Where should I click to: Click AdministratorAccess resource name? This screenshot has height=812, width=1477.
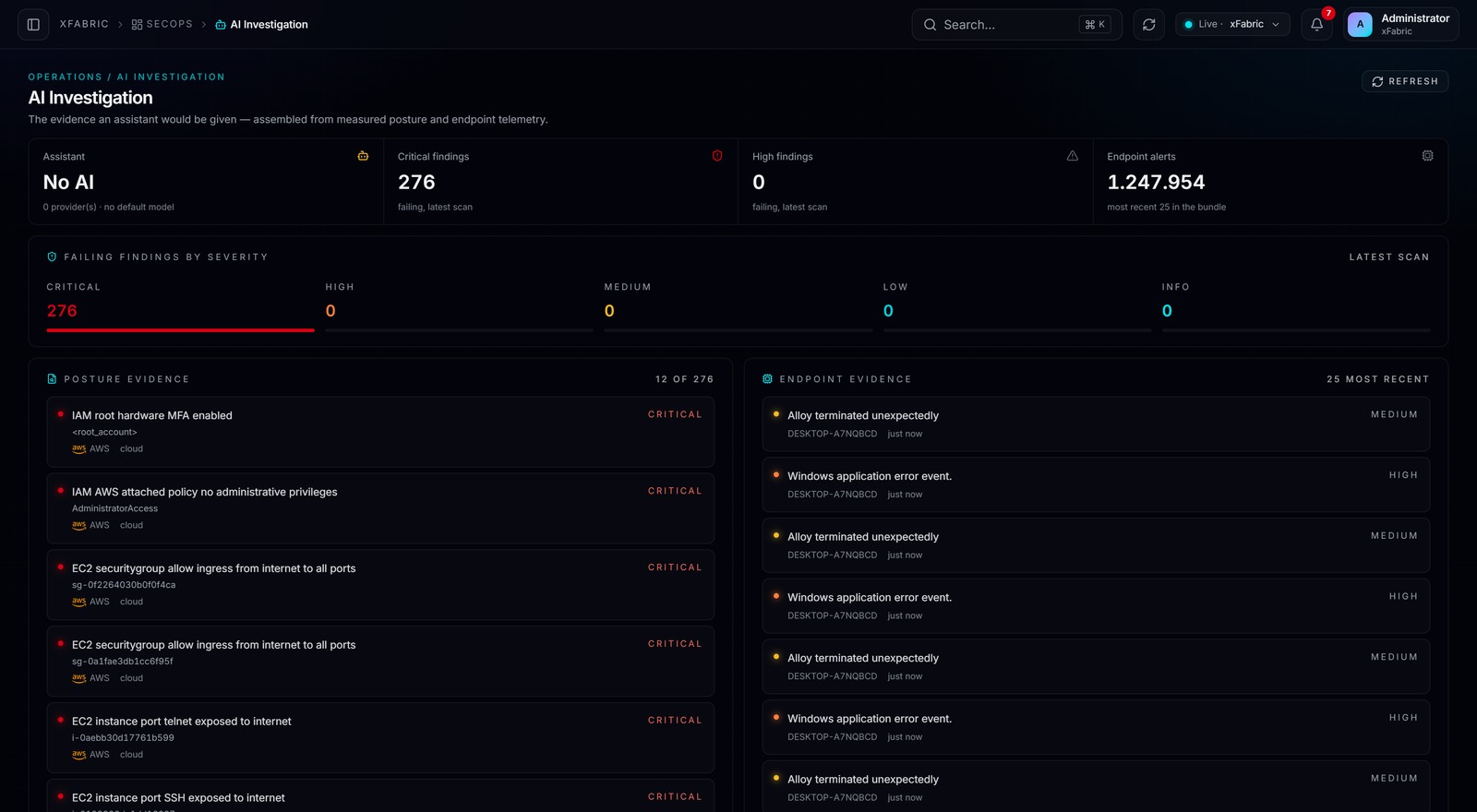(x=114, y=508)
